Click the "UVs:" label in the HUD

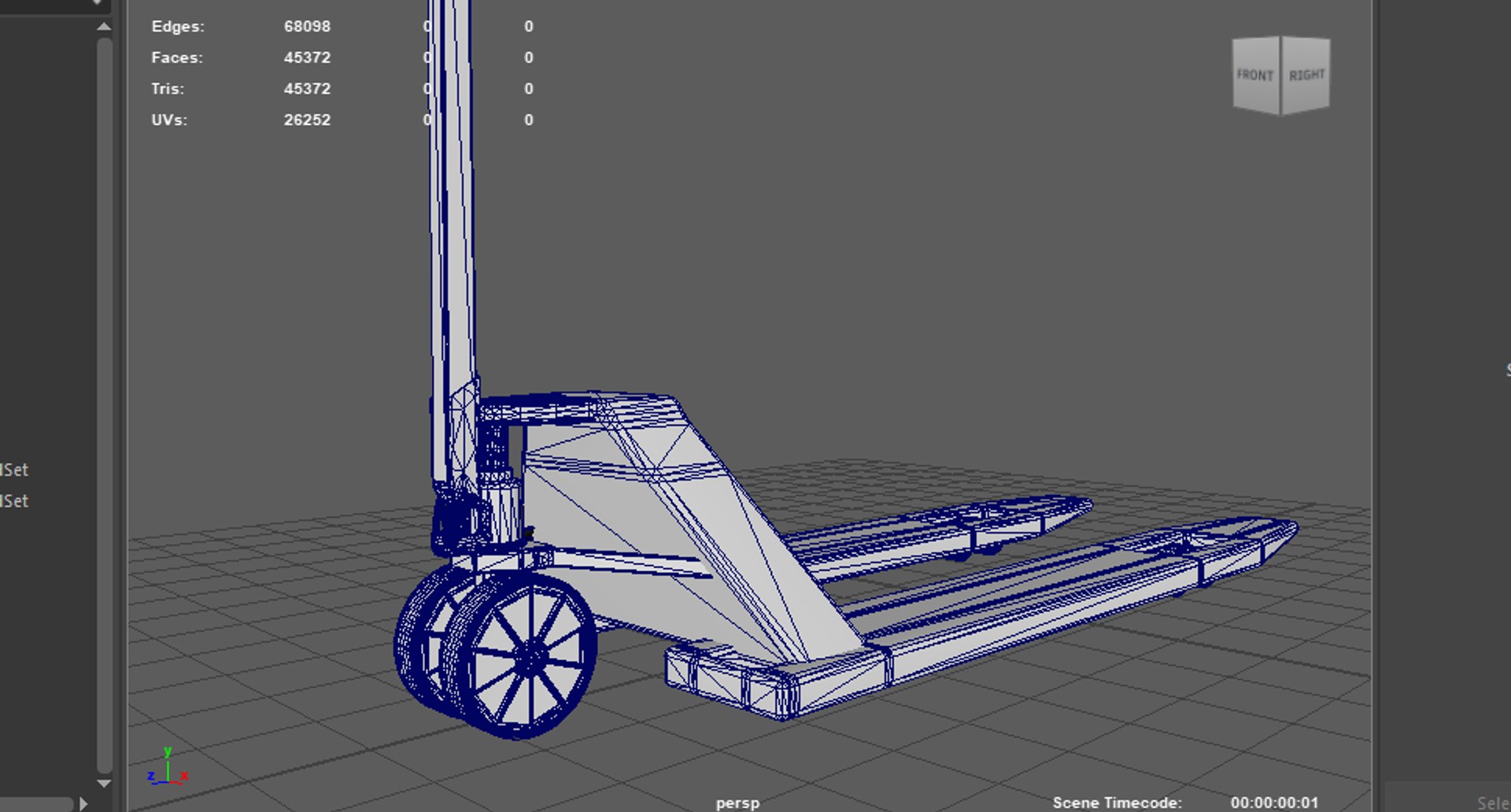coord(169,120)
